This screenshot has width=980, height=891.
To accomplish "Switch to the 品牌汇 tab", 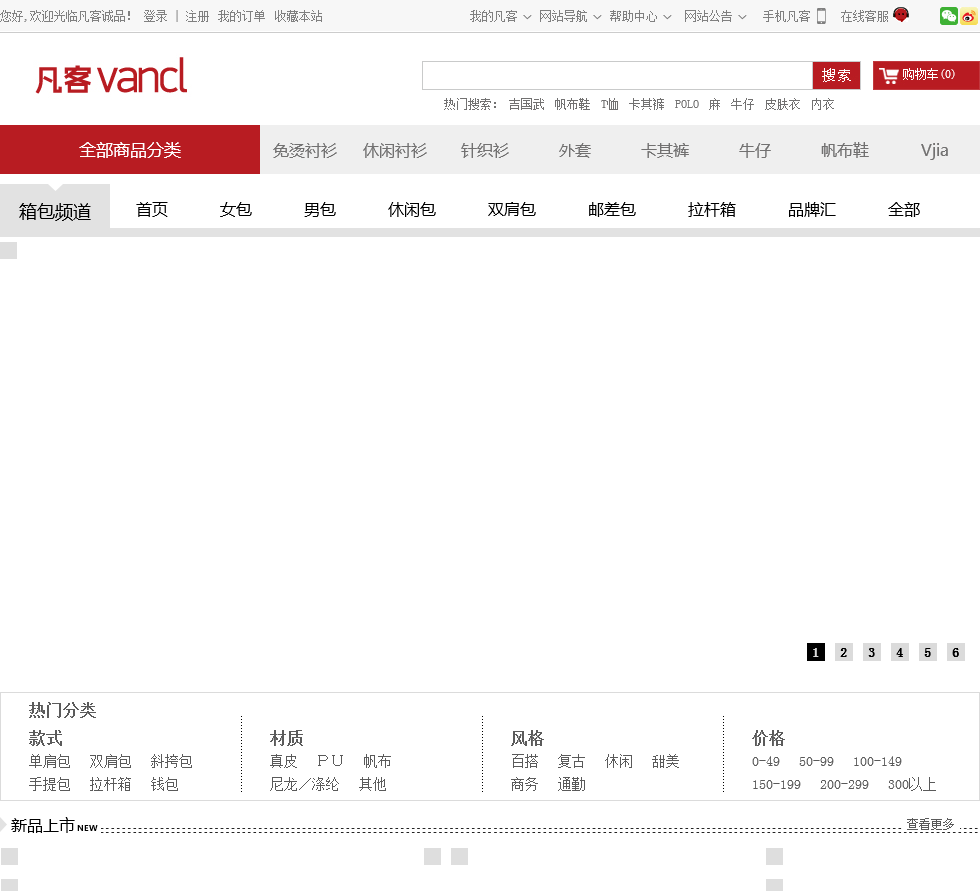I will [x=812, y=210].
